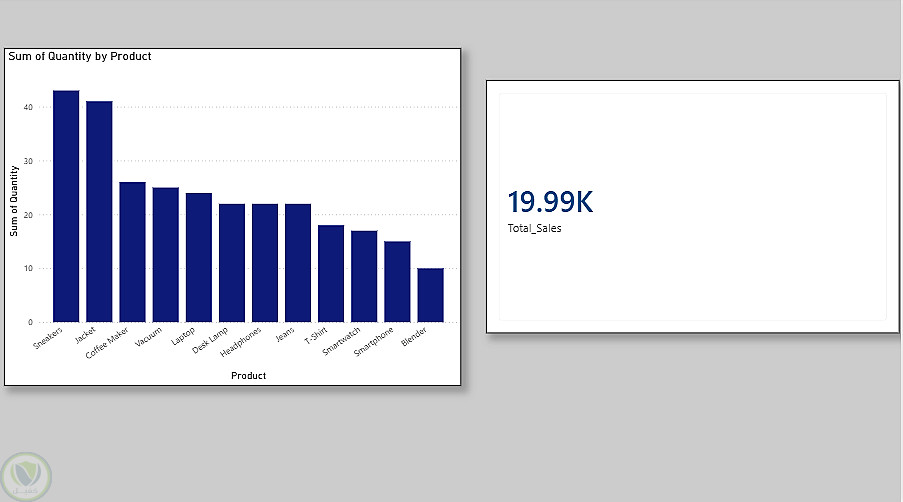
Task: Select the Jacket bar
Action: pyautogui.click(x=99, y=211)
